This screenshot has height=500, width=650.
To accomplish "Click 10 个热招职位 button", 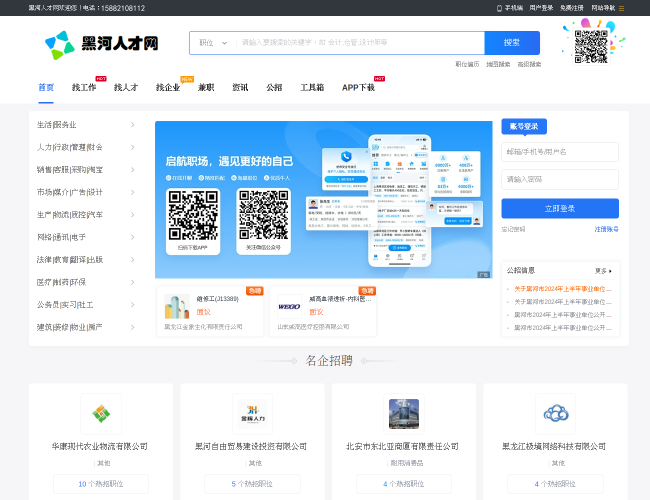I will [x=101, y=484].
